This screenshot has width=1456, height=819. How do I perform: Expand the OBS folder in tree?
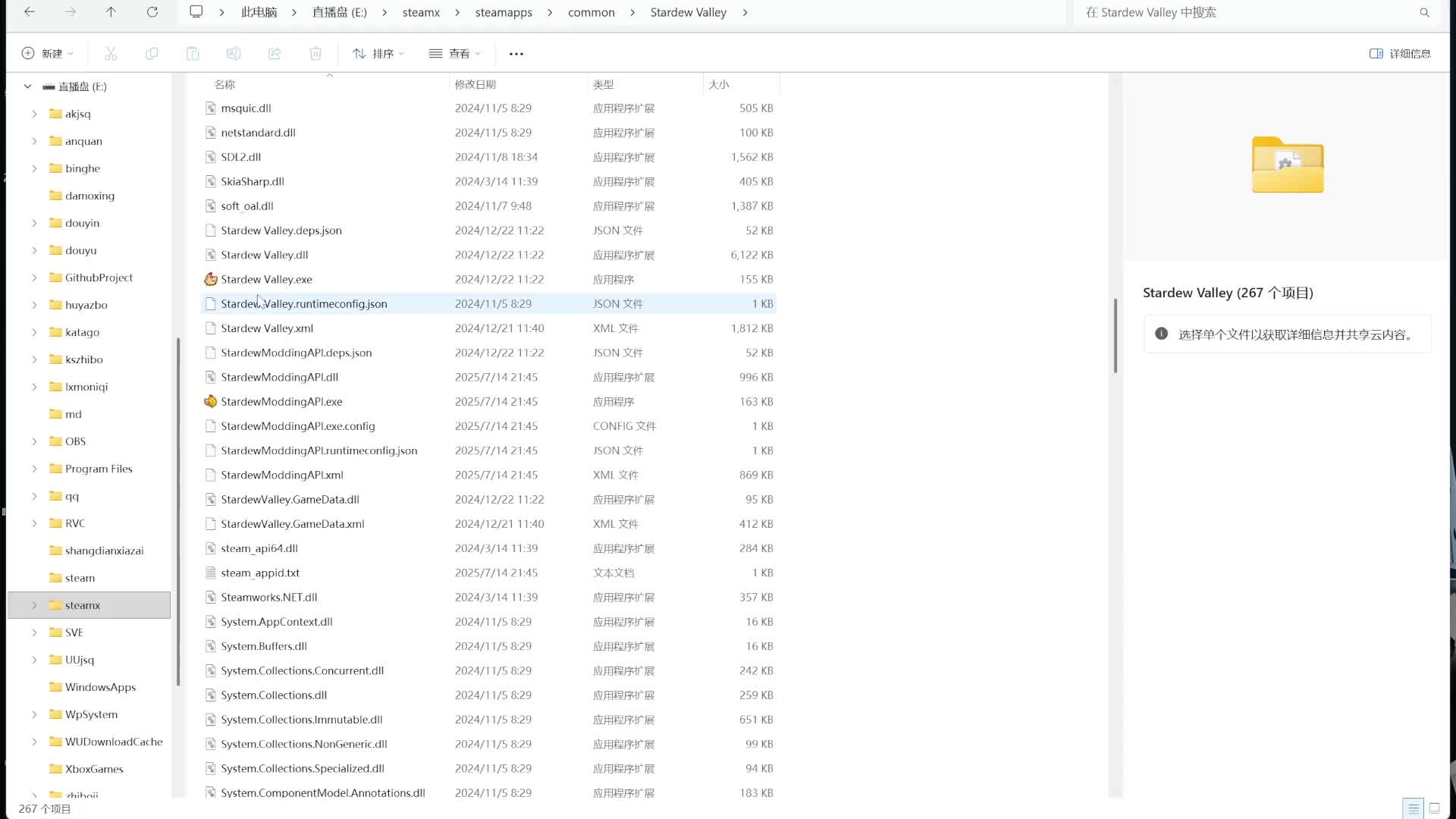coord(34,441)
